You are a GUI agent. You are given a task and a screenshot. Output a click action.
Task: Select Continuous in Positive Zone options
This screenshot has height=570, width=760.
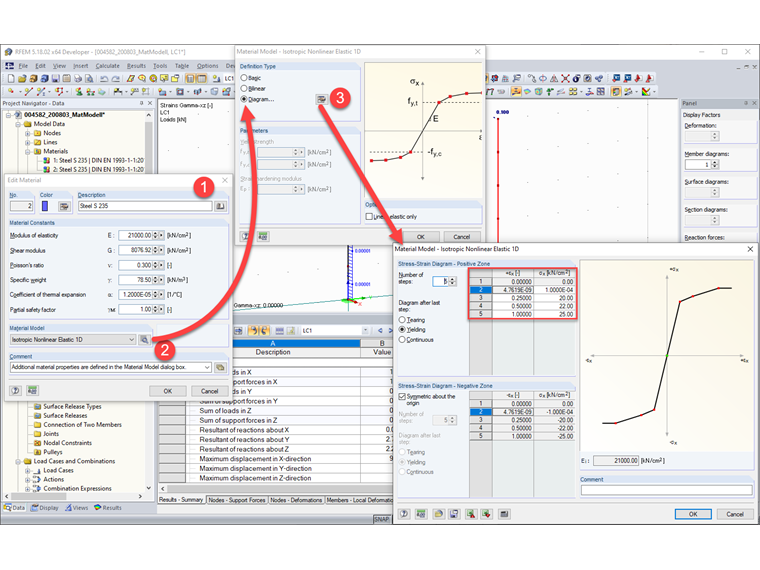click(x=402, y=340)
